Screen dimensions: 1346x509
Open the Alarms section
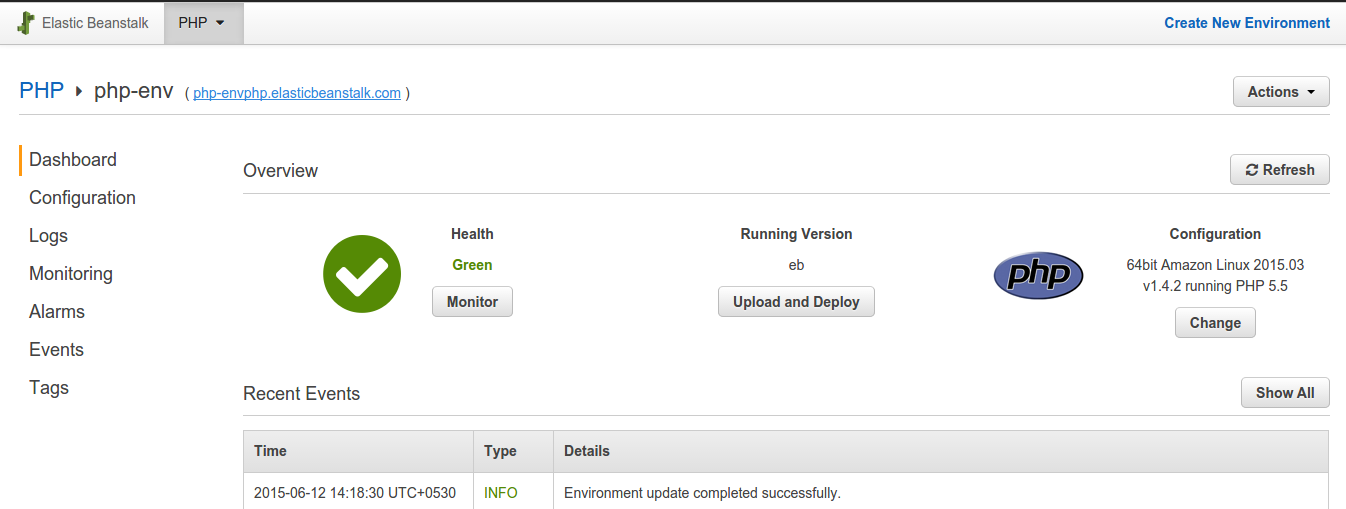click(57, 312)
